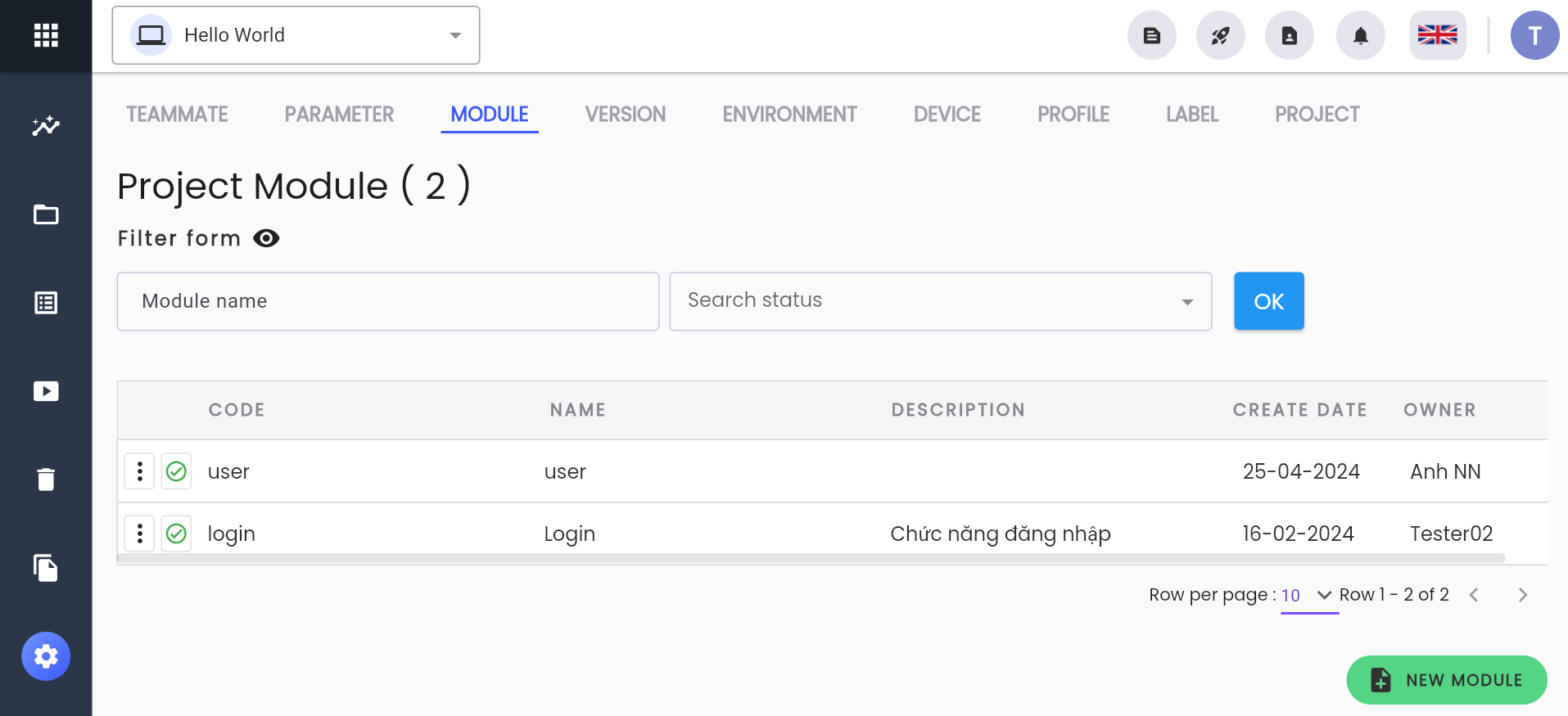Click the CREATE DATE column header

pyautogui.click(x=1300, y=410)
